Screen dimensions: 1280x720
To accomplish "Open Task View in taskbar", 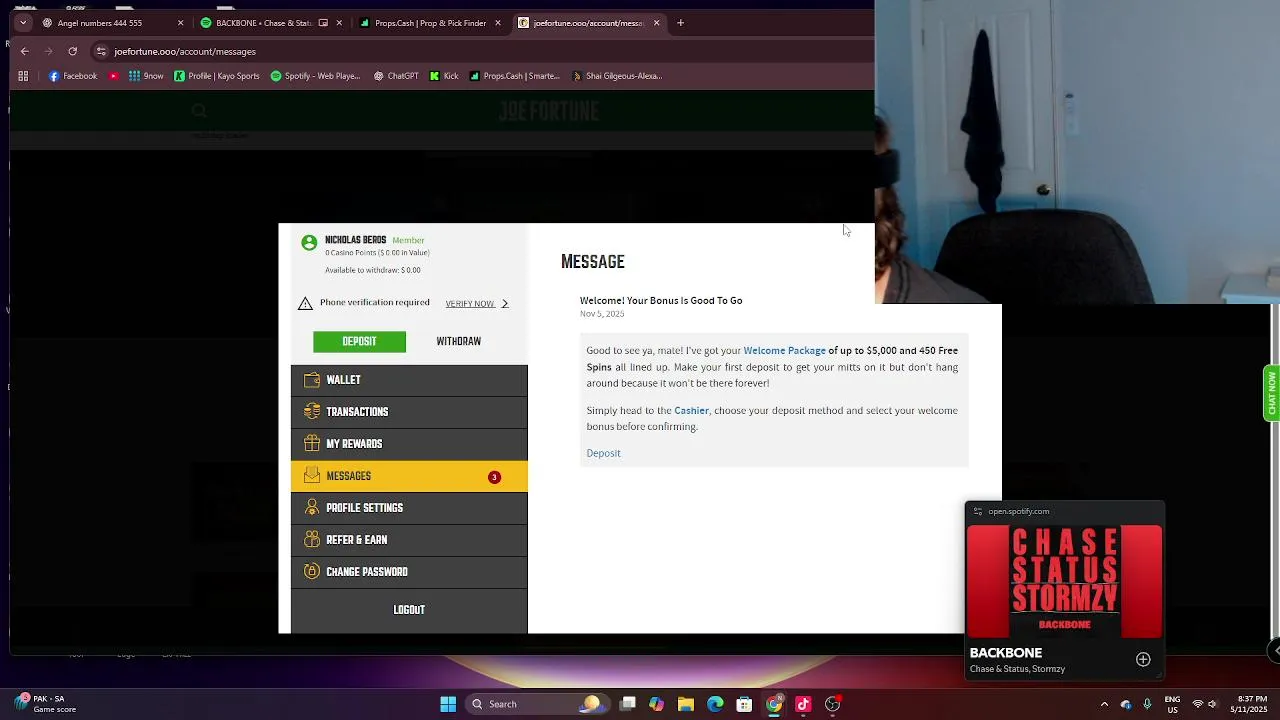I will [627, 704].
